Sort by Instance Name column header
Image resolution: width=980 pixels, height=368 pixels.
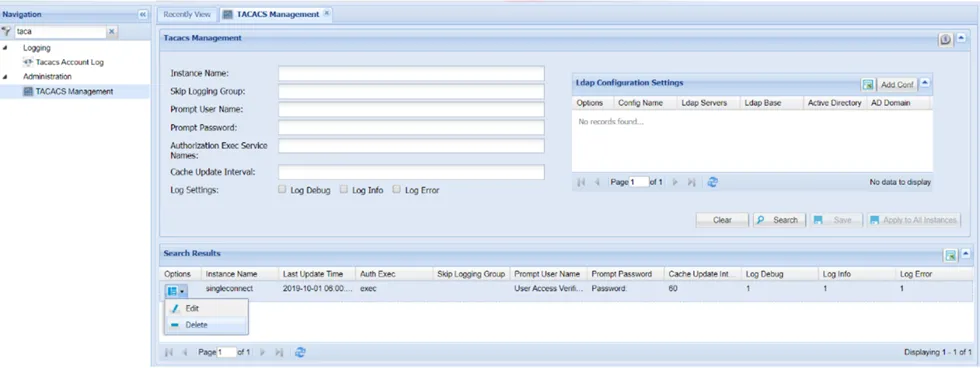[x=239, y=274]
